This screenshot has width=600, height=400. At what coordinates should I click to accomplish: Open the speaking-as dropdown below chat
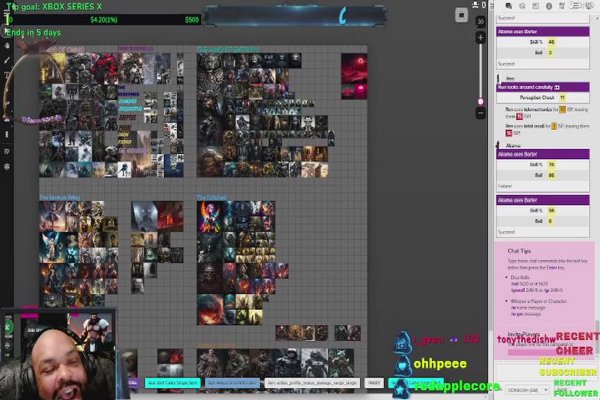tap(528, 390)
